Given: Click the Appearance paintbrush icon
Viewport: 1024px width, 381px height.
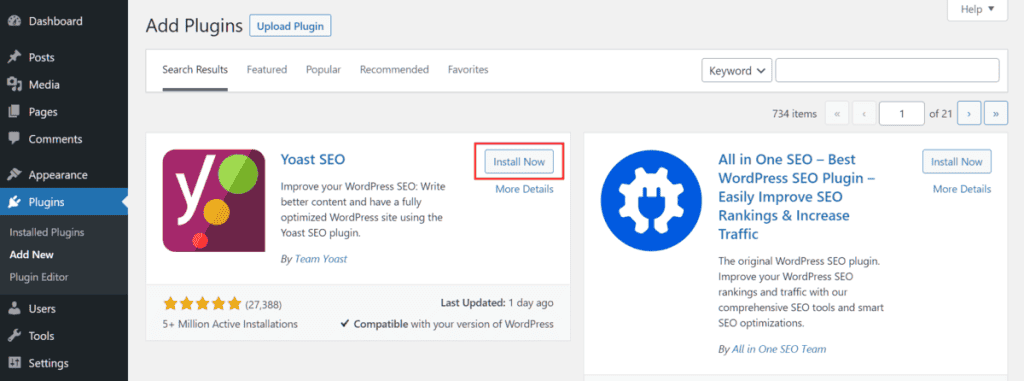Looking at the screenshot, I should click(14, 175).
